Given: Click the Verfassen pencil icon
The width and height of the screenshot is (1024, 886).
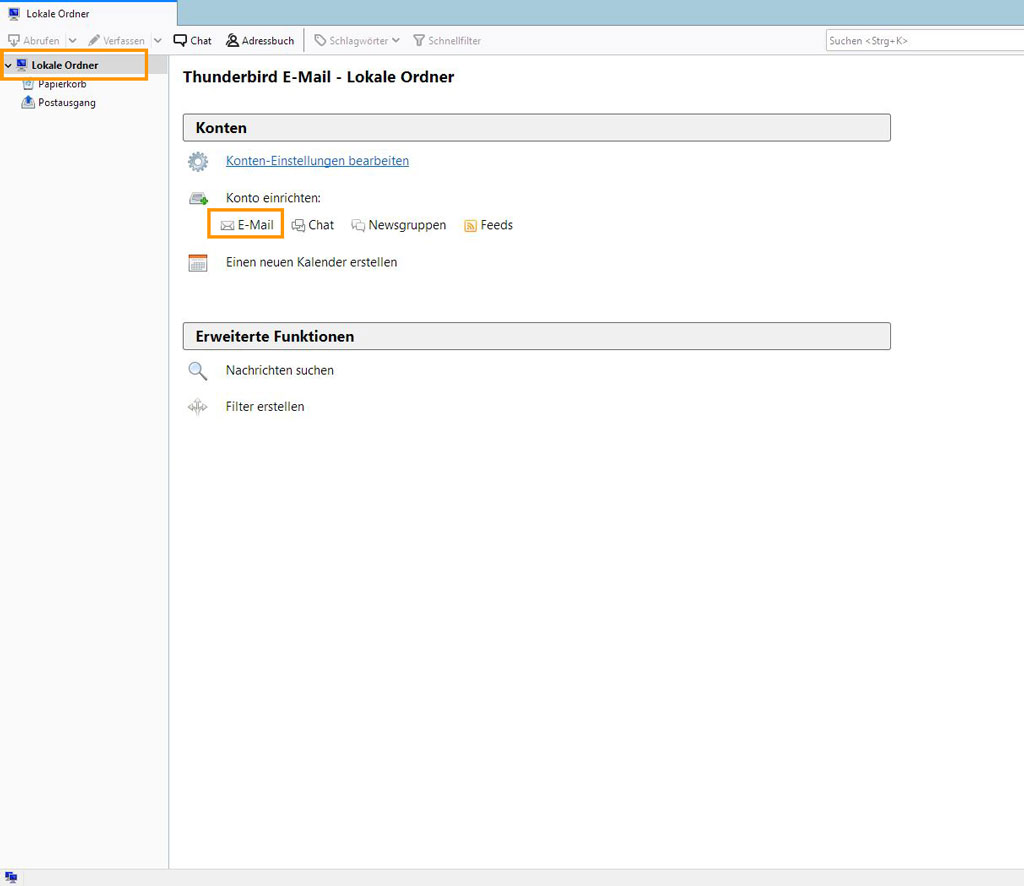Looking at the screenshot, I should [94, 40].
